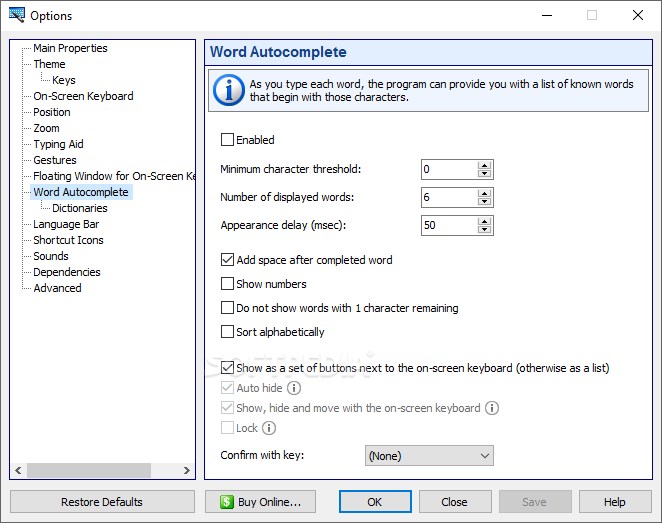Screen dimensions: 662x523
Task: Click Buy Online button
Action: tap(260, 501)
